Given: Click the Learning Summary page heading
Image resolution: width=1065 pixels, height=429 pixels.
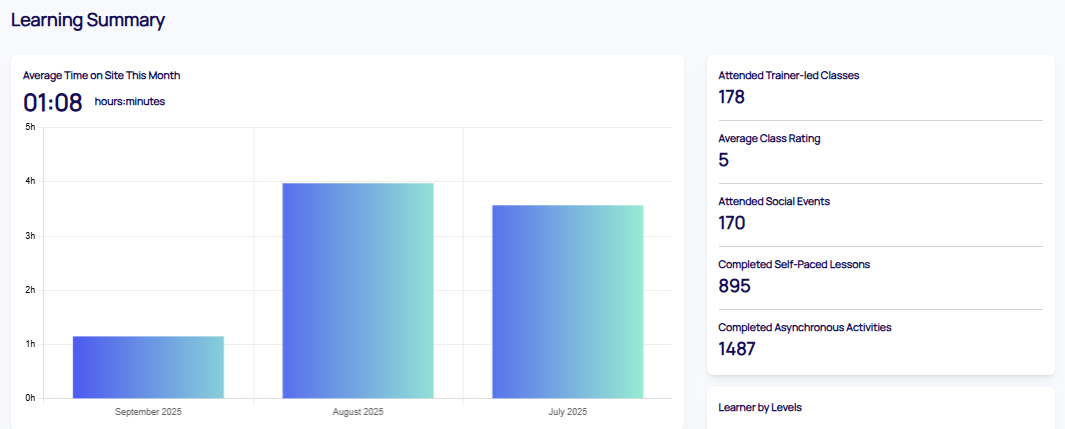Looking at the screenshot, I should [88, 20].
